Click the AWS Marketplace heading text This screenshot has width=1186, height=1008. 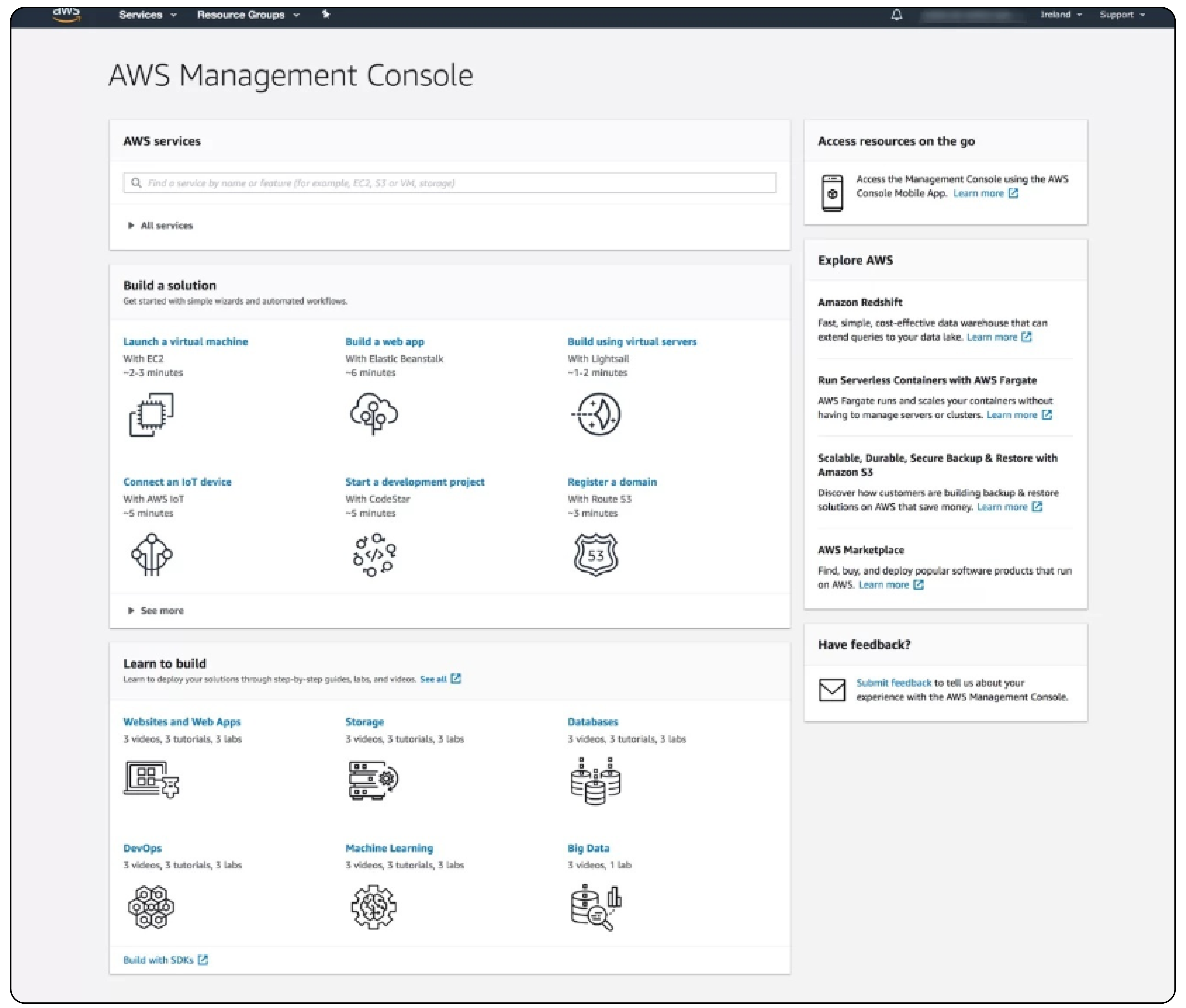[x=861, y=550]
